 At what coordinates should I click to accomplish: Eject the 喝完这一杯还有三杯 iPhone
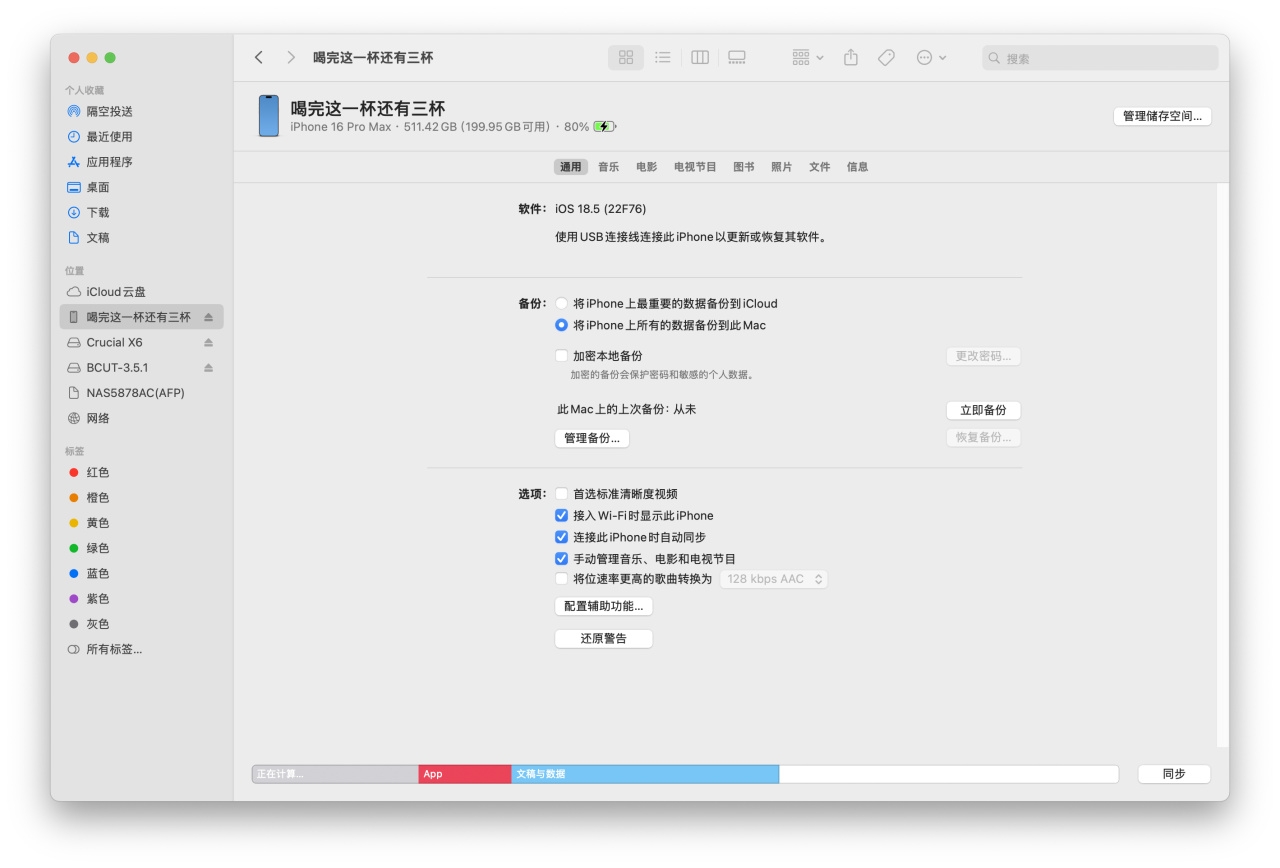pos(209,317)
